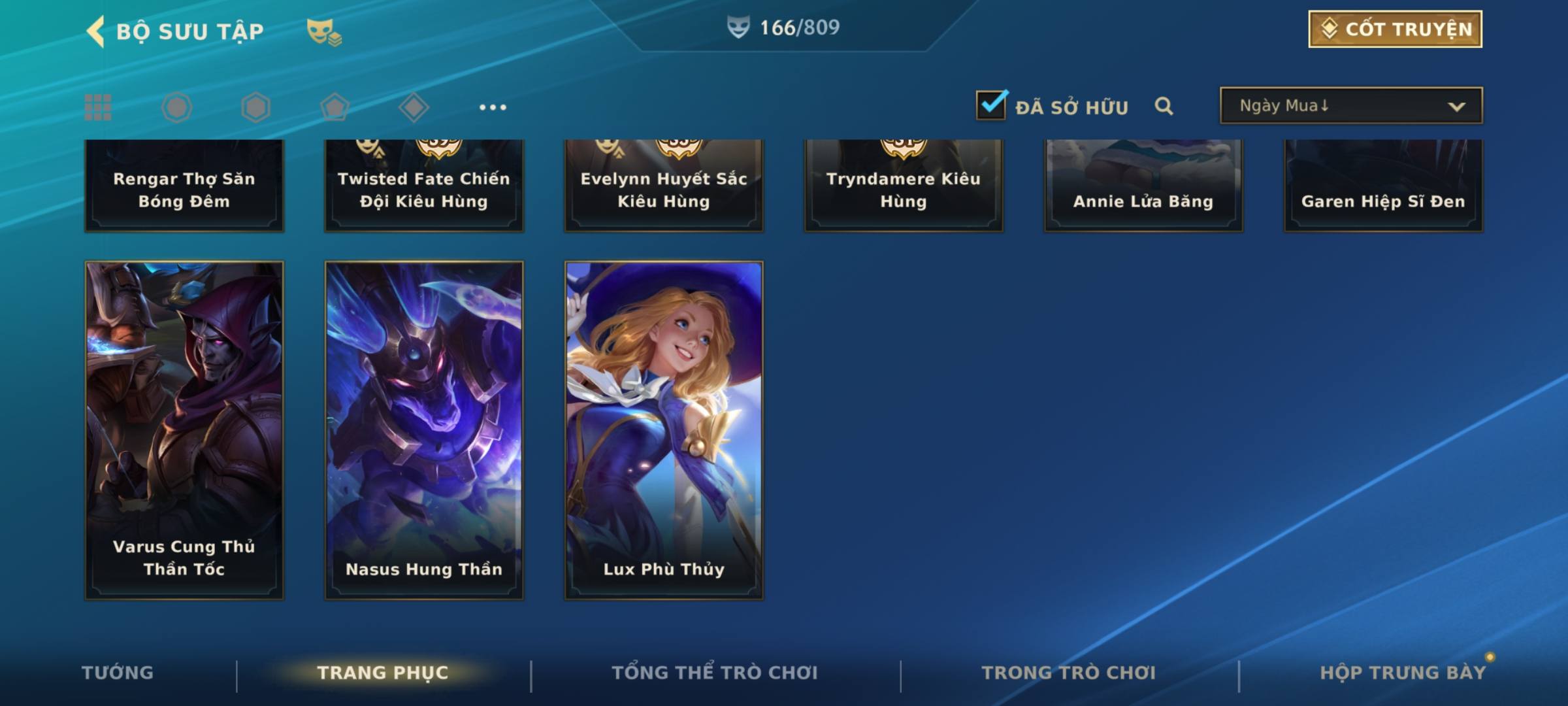This screenshot has width=1568, height=706.
Task: Select the diamond rarity tier filter icon
Action: (414, 107)
